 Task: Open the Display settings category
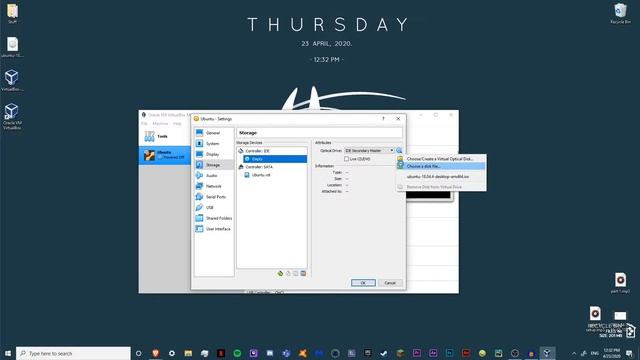(x=213, y=154)
